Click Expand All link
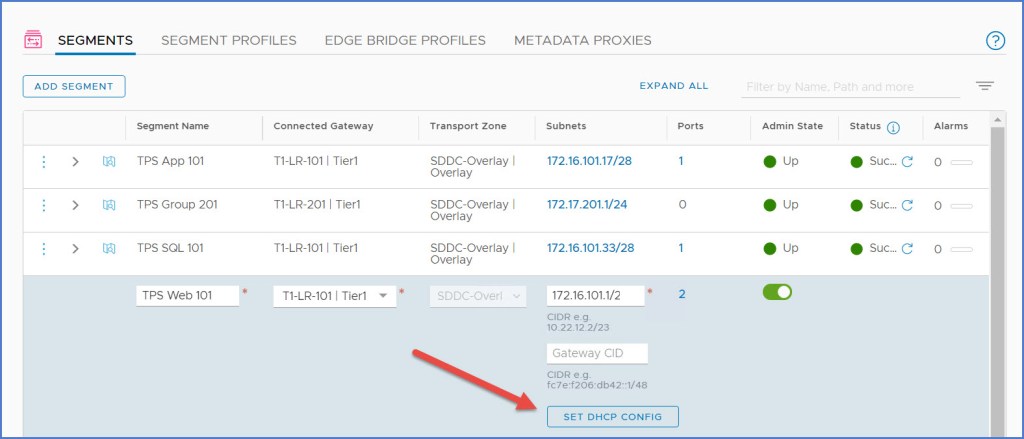The height and width of the screenshot is (439, 1024). [x=673, y=86]
